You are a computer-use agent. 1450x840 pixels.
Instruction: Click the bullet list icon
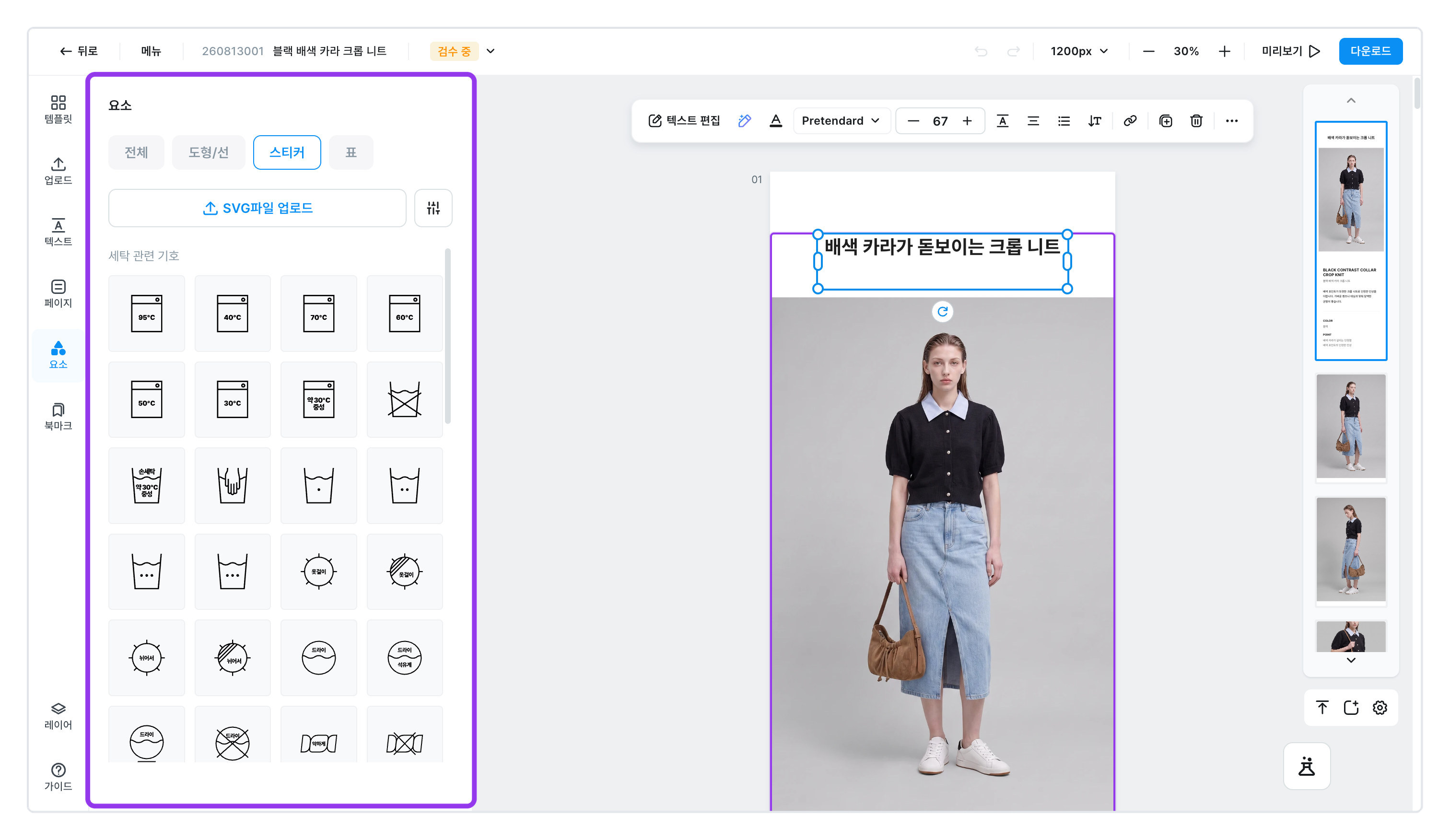point(1064,121)
